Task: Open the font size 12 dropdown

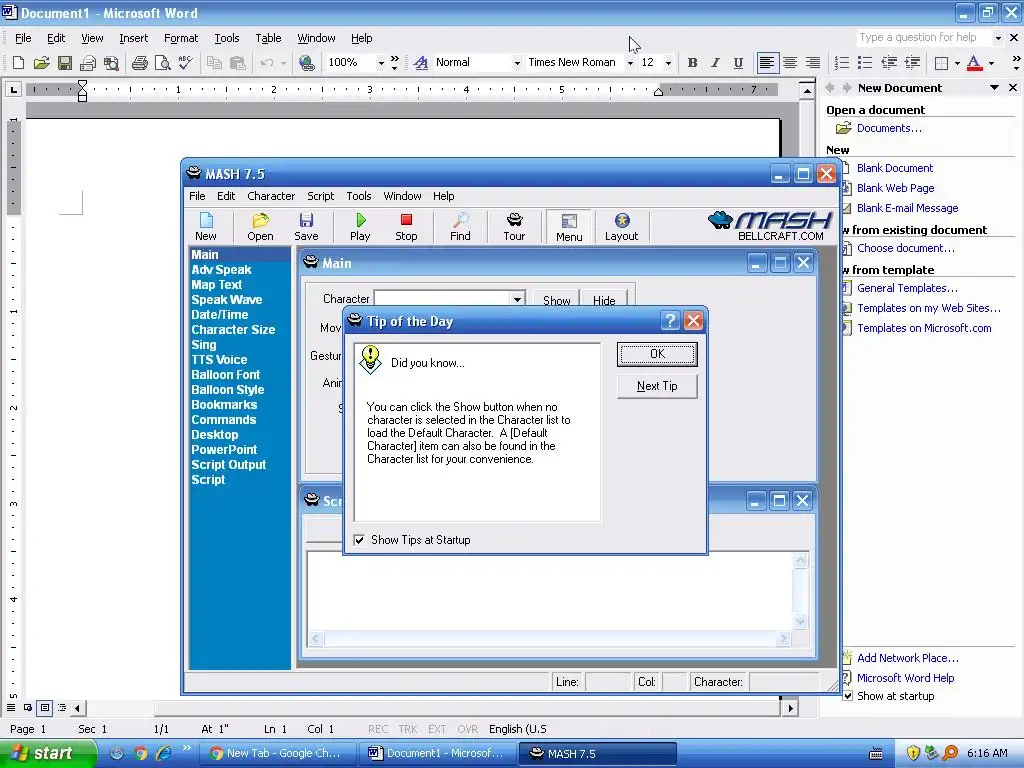Action: tap(668, 63)
